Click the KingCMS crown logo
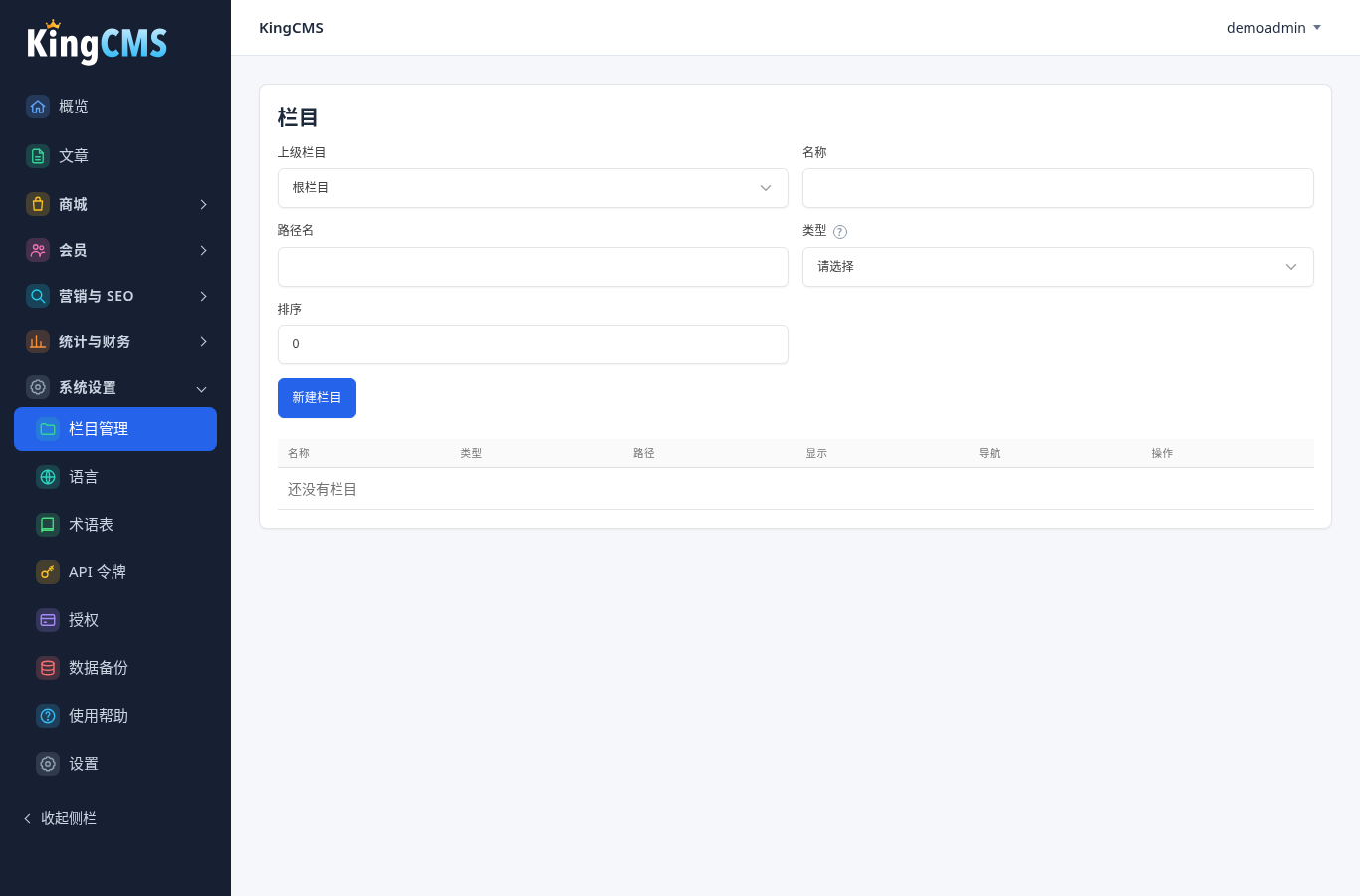 (97, 42)
